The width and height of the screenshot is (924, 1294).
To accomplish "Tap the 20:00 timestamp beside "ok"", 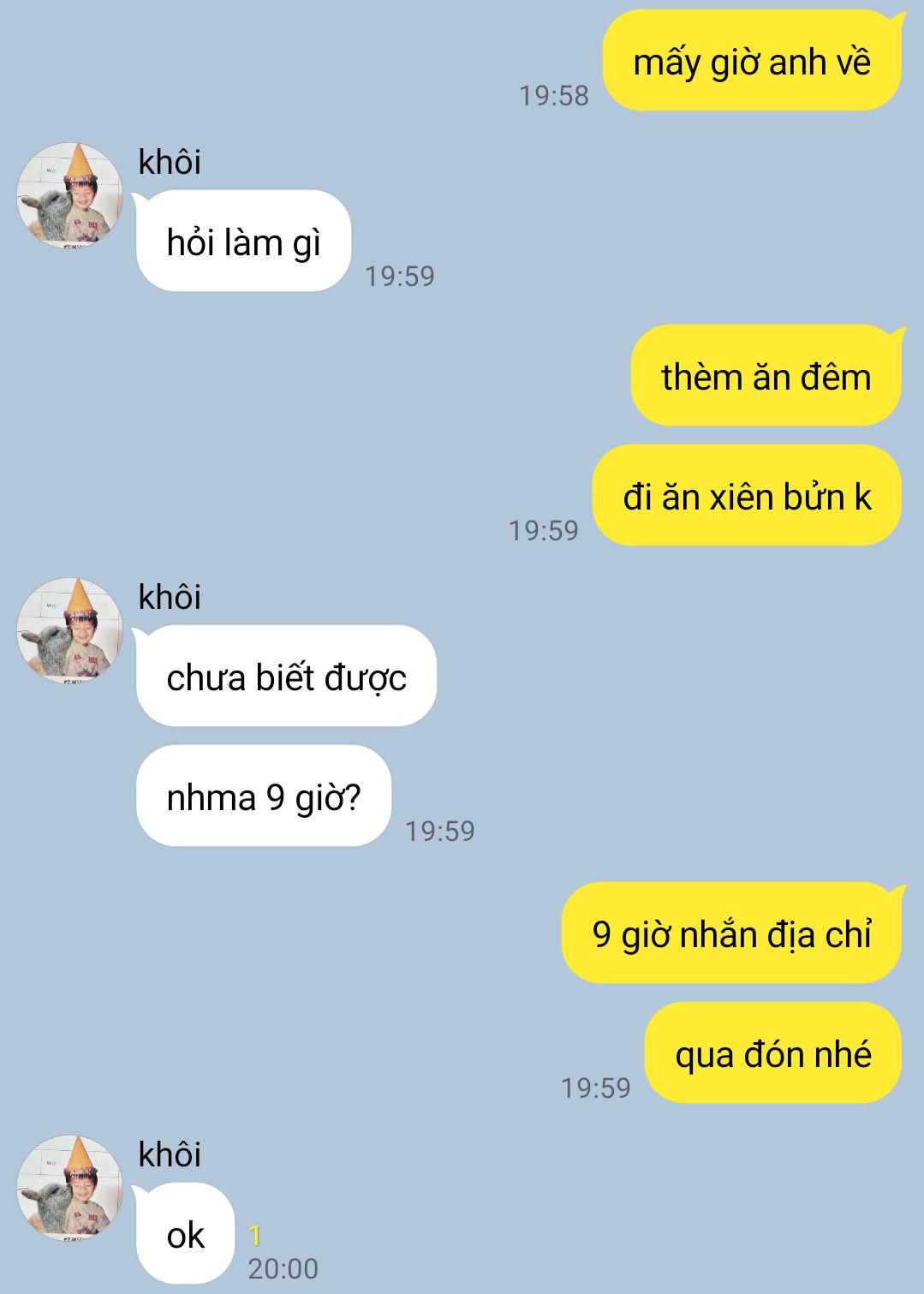I will pos(283,1268).
